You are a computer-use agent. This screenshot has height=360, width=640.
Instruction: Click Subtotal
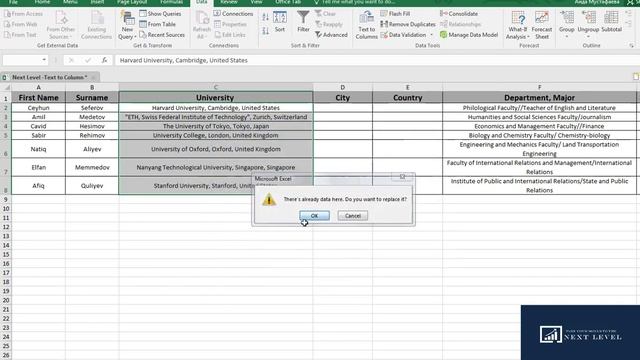tap(611, 22)
